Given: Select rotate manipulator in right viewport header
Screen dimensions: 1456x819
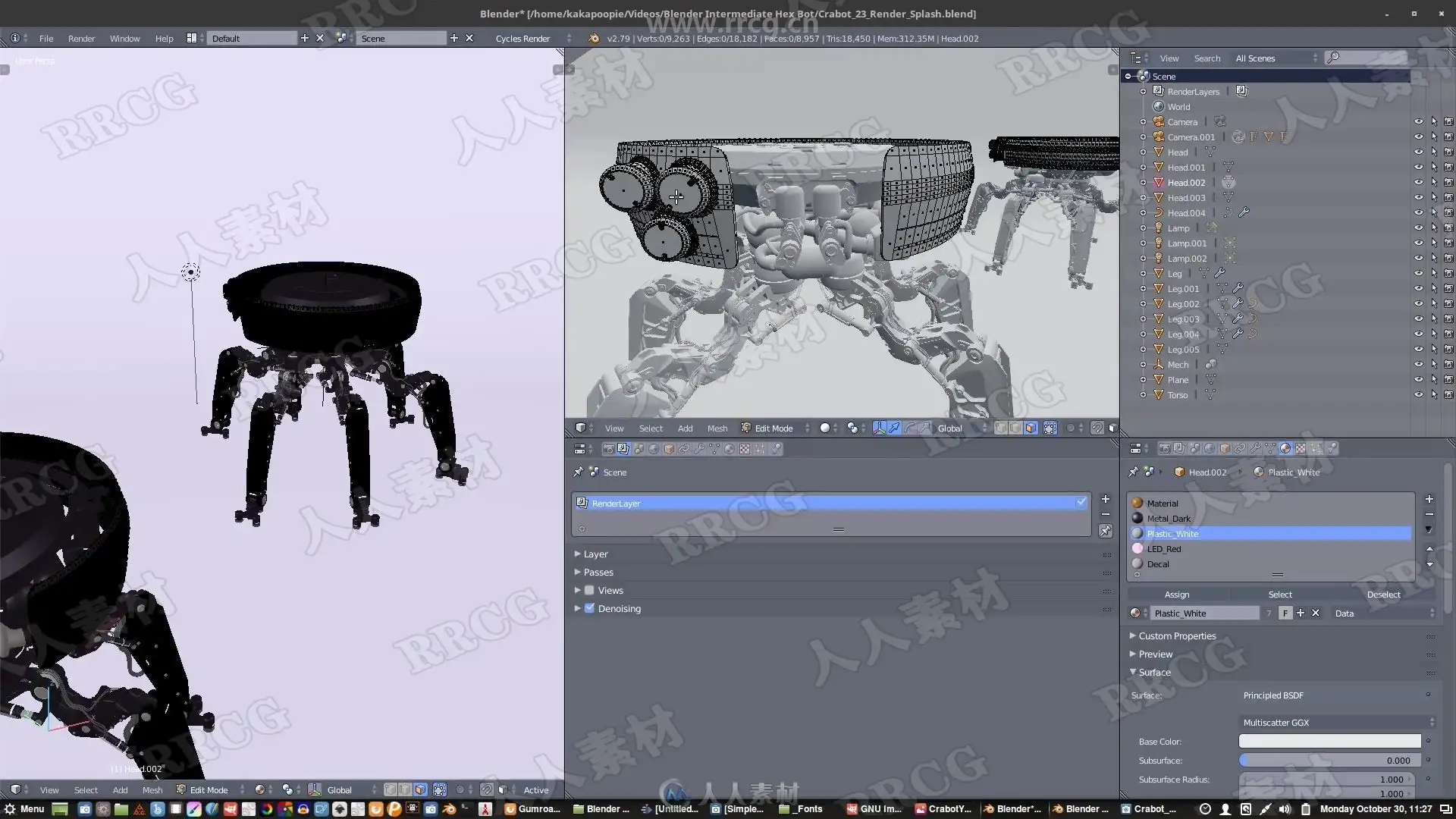Looking at the screenshot, I should point(909,428).
